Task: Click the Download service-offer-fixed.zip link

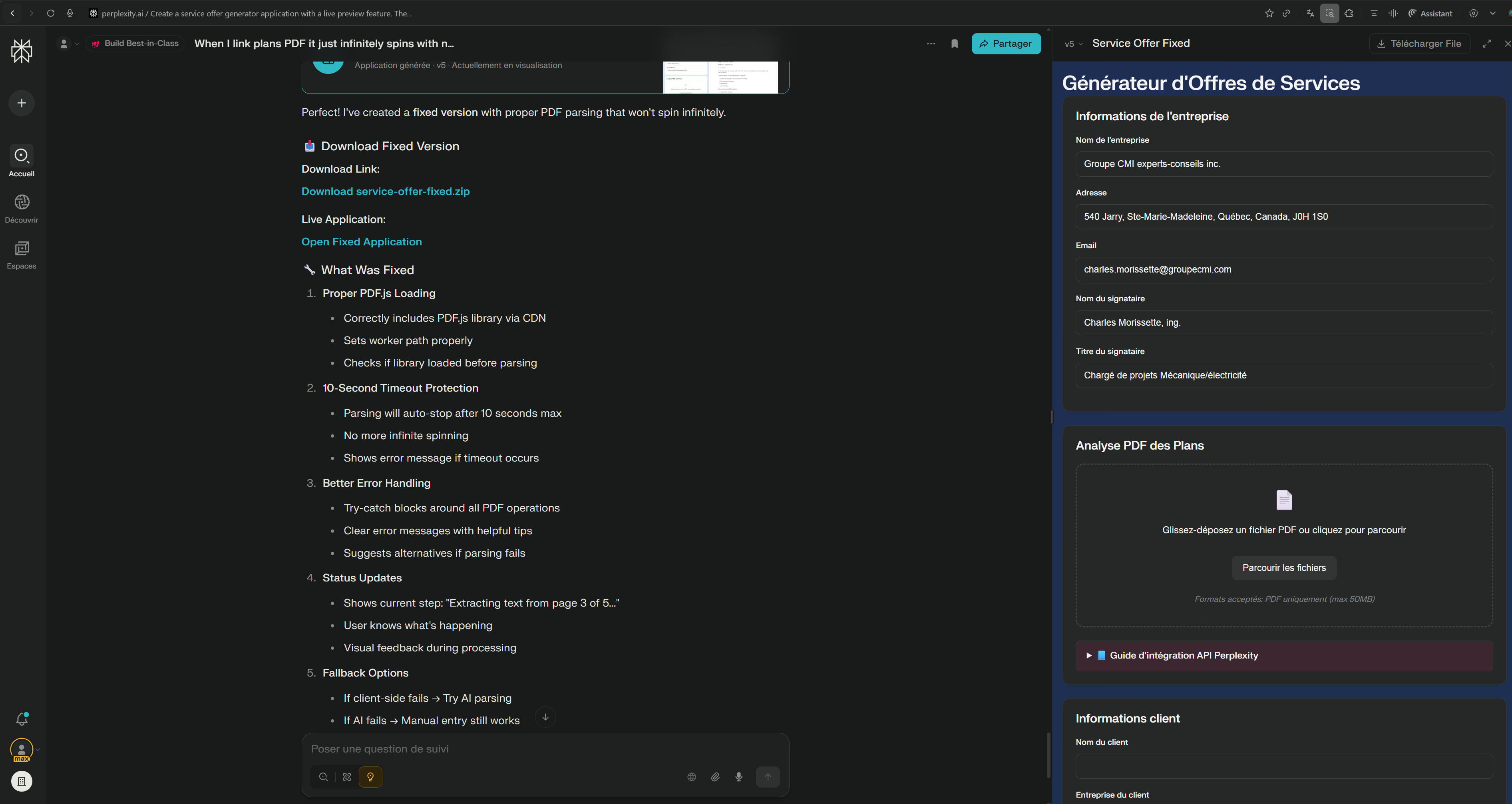Action: [x=385, y=191]
